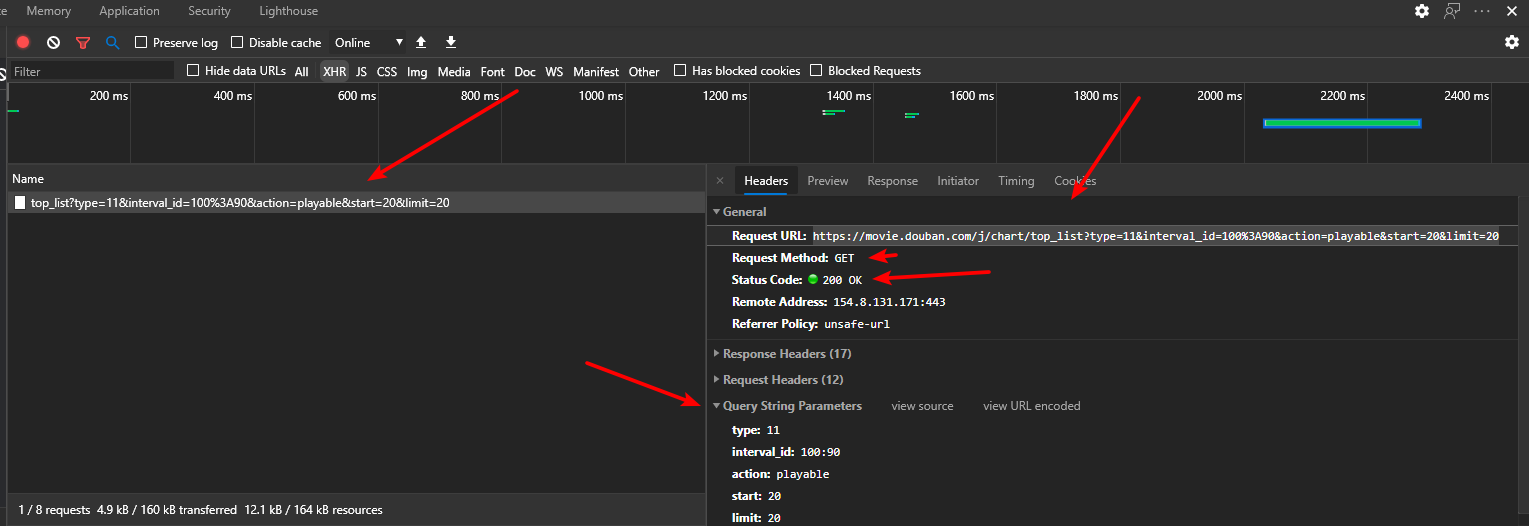Click into the Filter text field

pyautogui.click(x=91, y=71)
